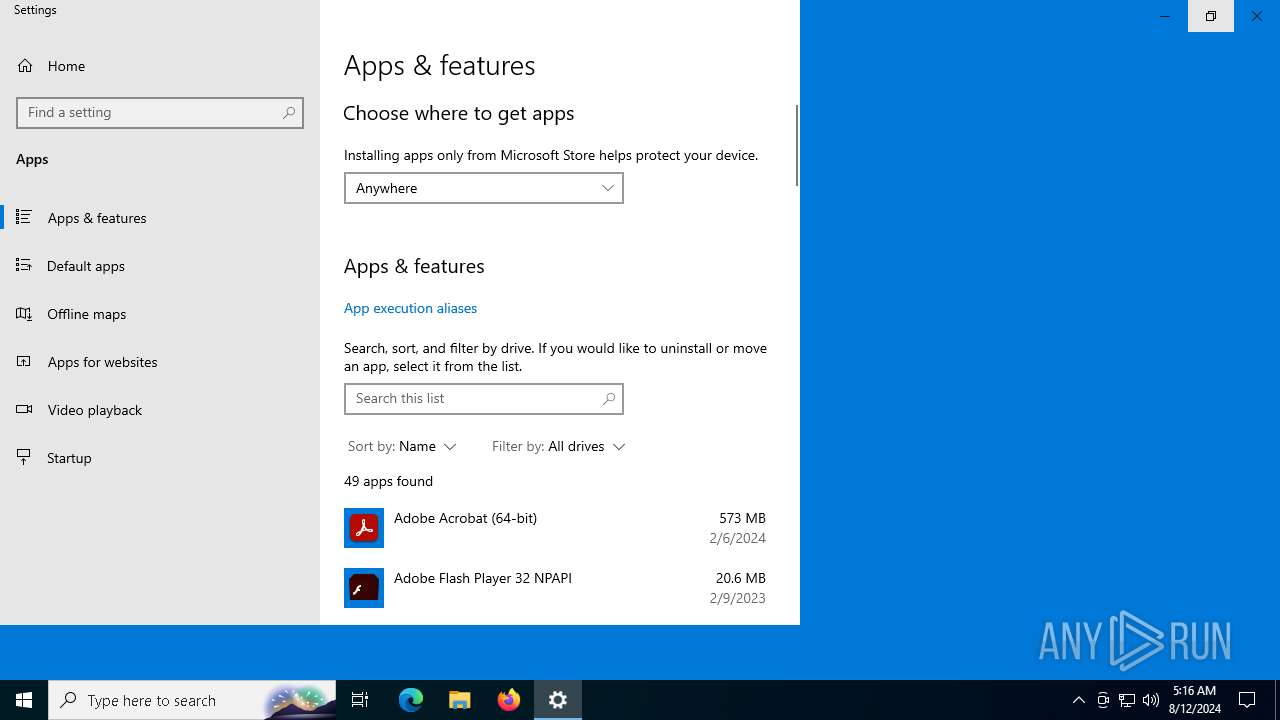
Task: Launch Firefox from taskbar
Action: click(509, 700)
